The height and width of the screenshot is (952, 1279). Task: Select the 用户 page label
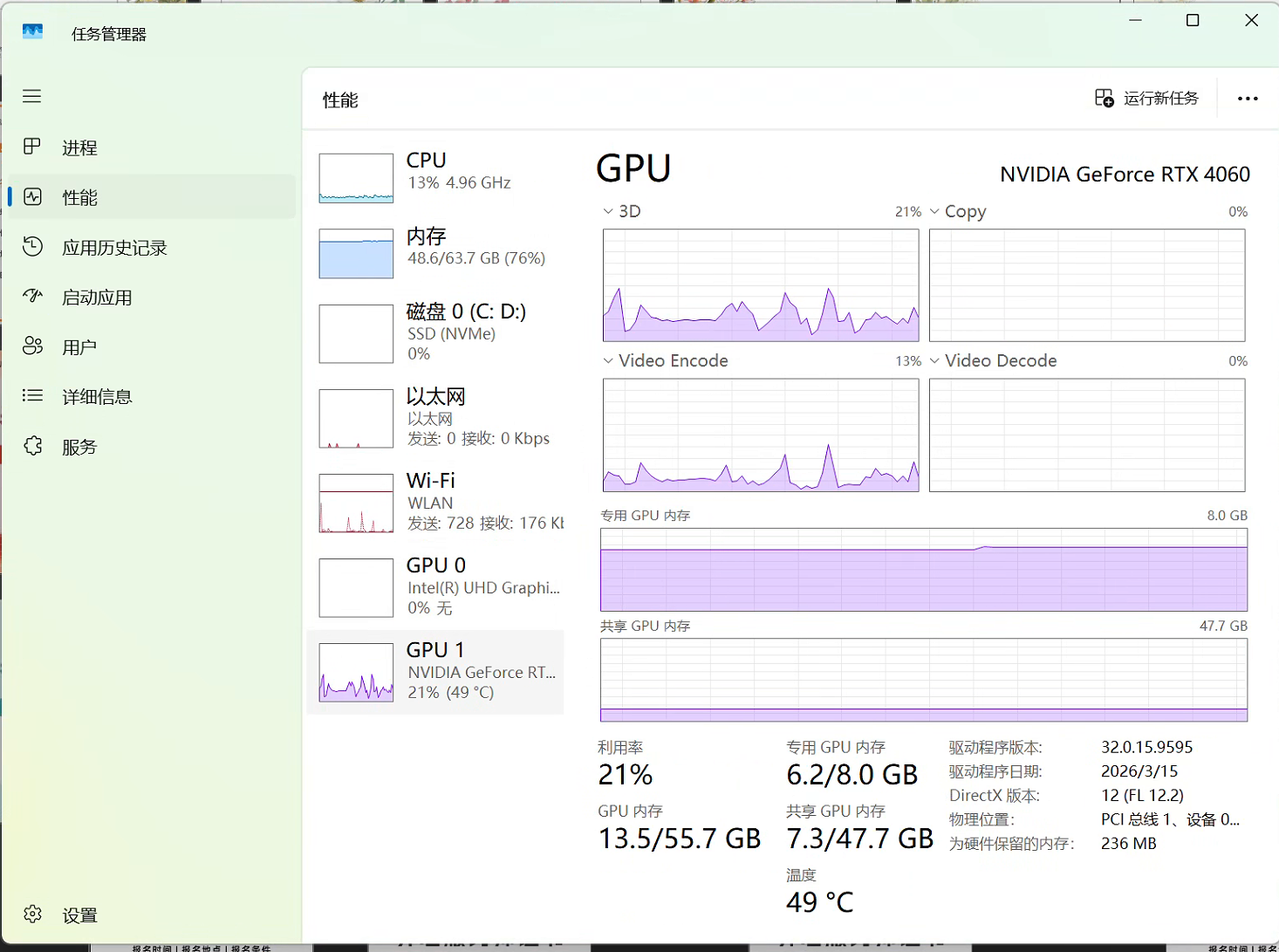coord(79,347)
